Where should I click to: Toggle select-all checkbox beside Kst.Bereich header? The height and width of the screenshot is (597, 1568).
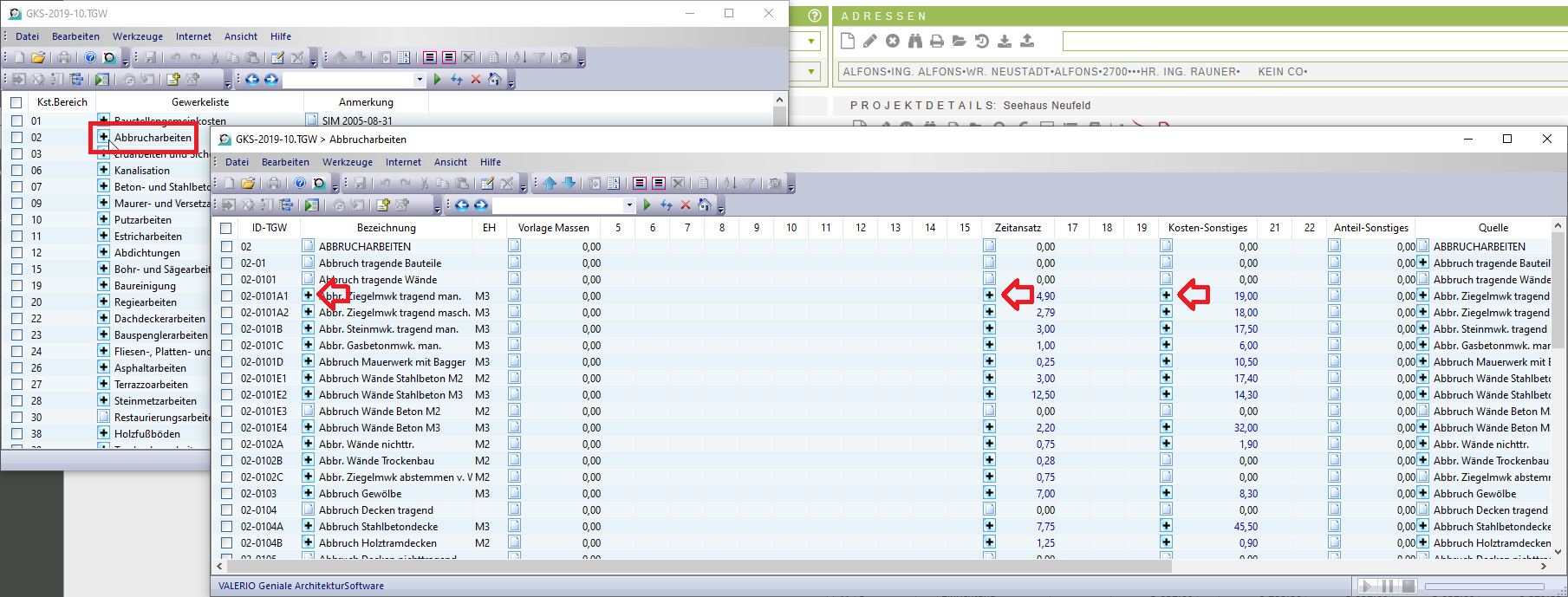point(16,102)
